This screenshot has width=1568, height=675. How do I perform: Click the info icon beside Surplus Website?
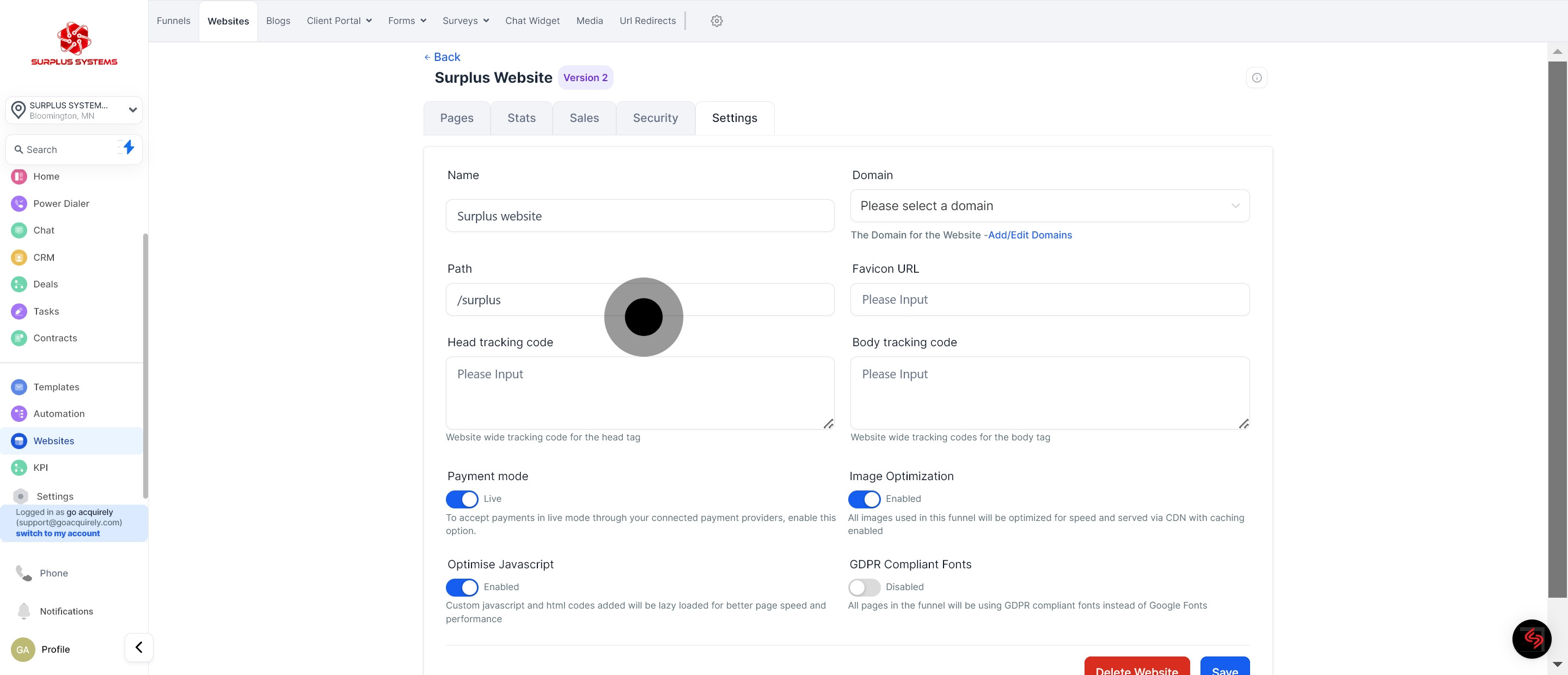pyautogui.click(x=1257, y=77)
